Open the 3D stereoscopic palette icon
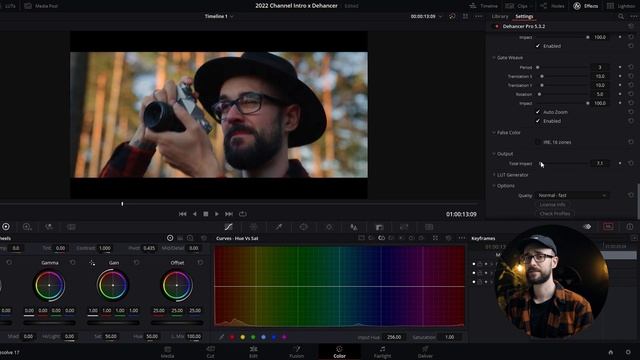640x360 pixels. [x=429, y=227]
